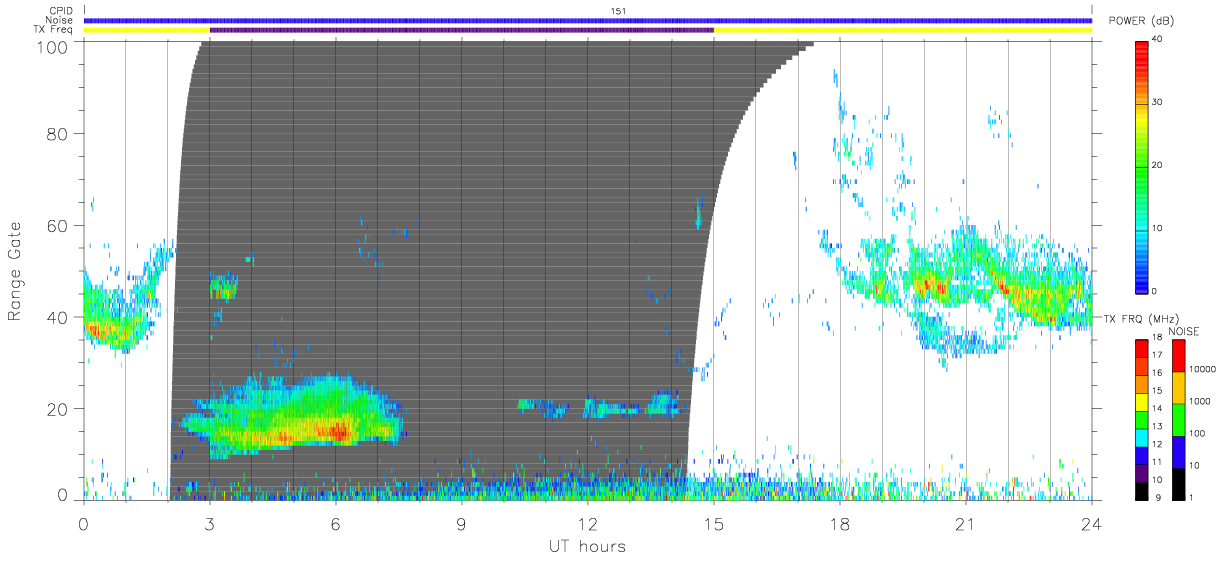1228x567 pixels.
Task: Click the 6 UT hour tick label
Action: click(x=336, y=522)
